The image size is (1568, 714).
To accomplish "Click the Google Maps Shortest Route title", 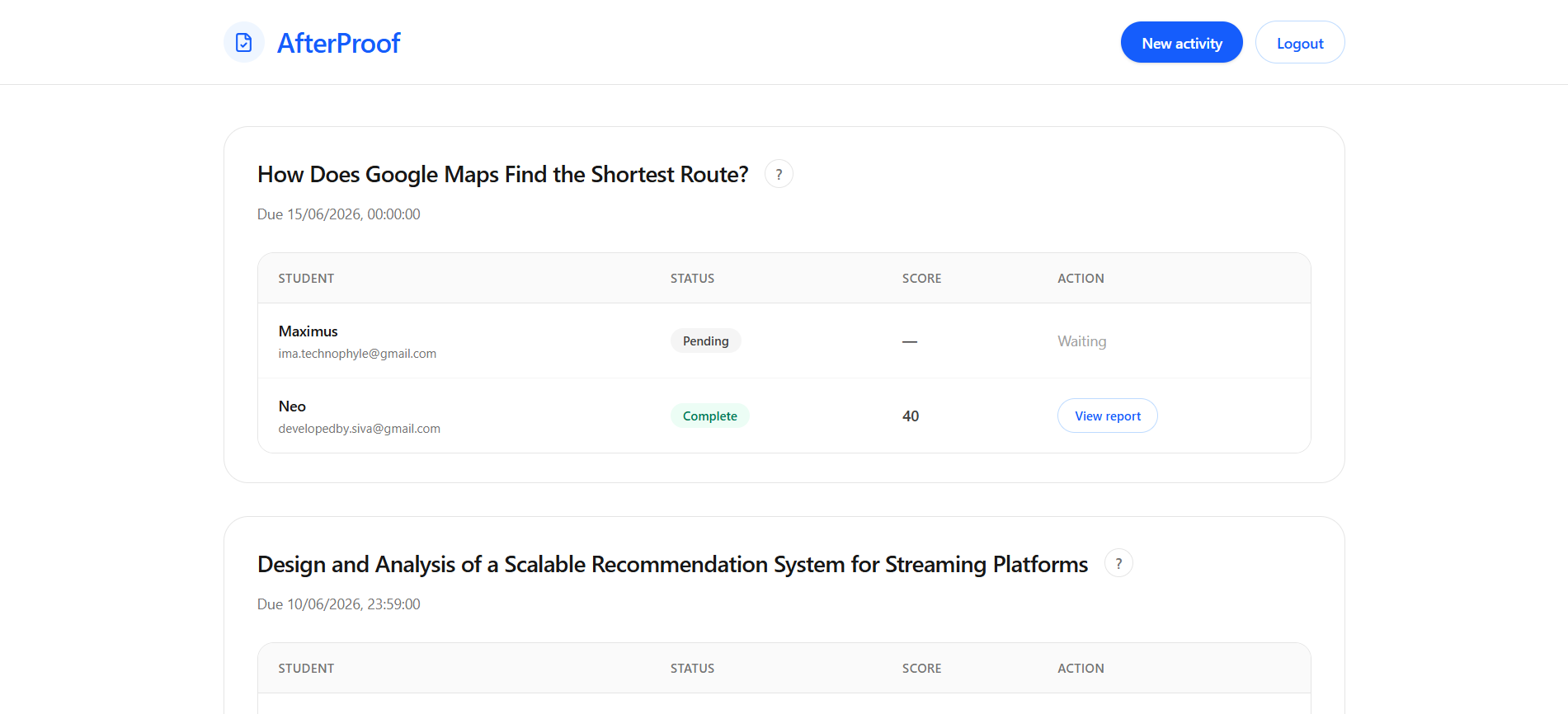I will (x=502, y=175).
